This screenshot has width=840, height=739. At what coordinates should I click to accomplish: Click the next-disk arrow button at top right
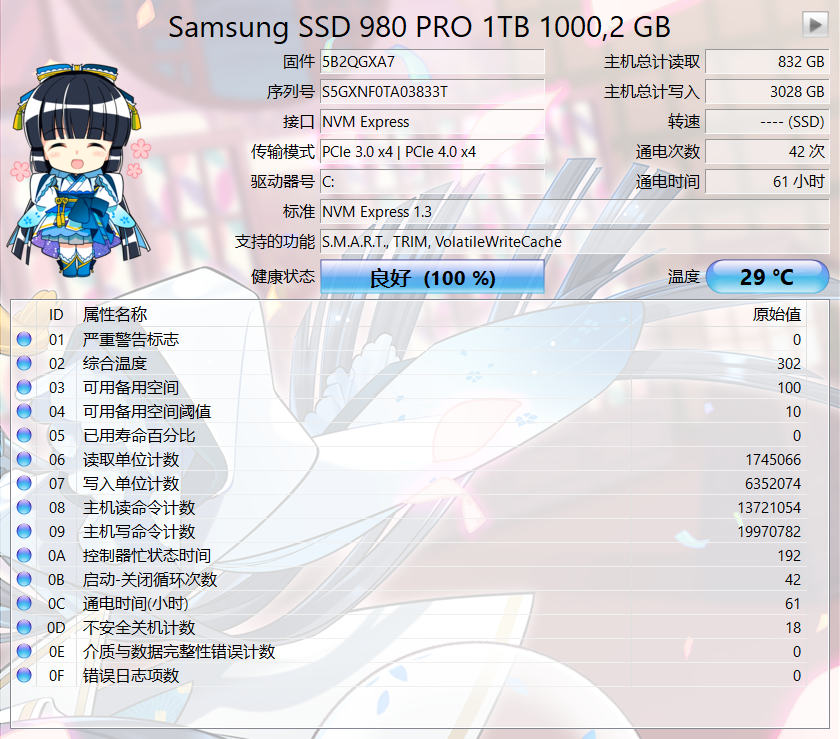pos(815,25)
